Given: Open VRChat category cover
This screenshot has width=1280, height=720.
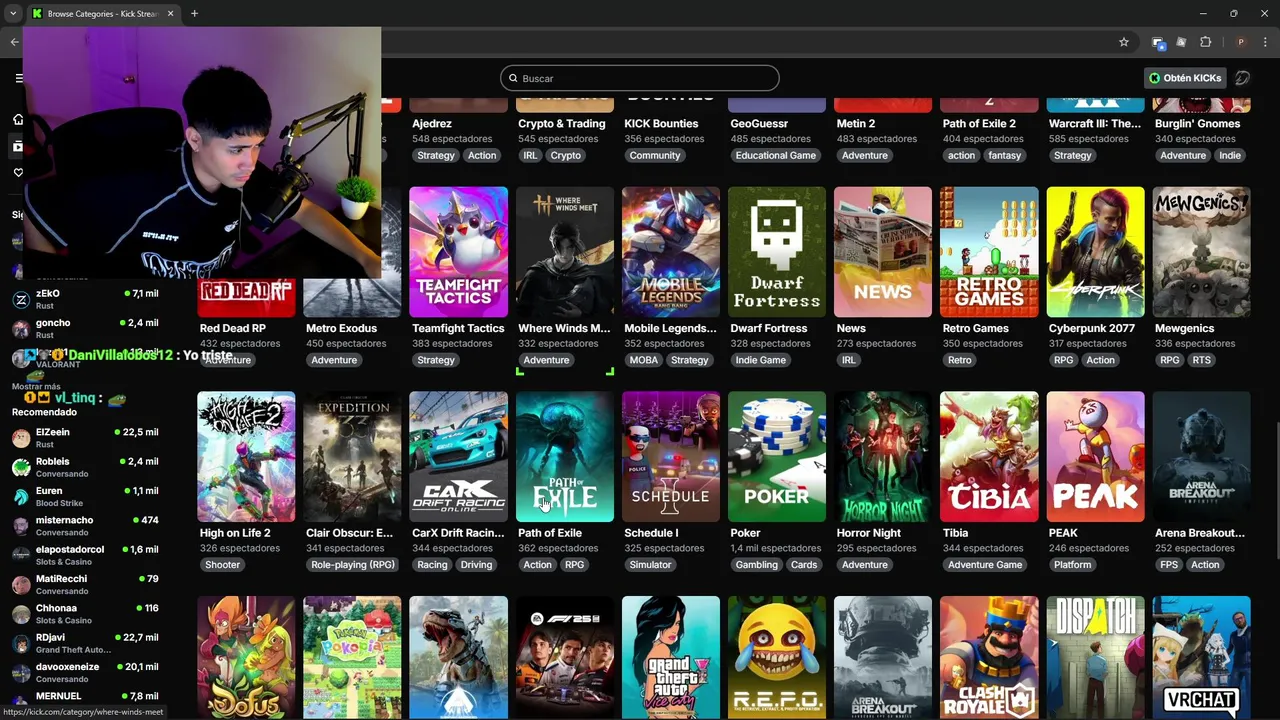Looking at the screenshot, I should point(1201,657).
